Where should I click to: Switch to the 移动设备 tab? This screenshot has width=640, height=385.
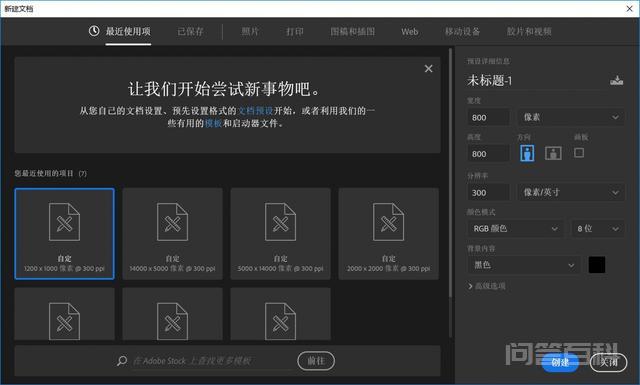[462, 31]
